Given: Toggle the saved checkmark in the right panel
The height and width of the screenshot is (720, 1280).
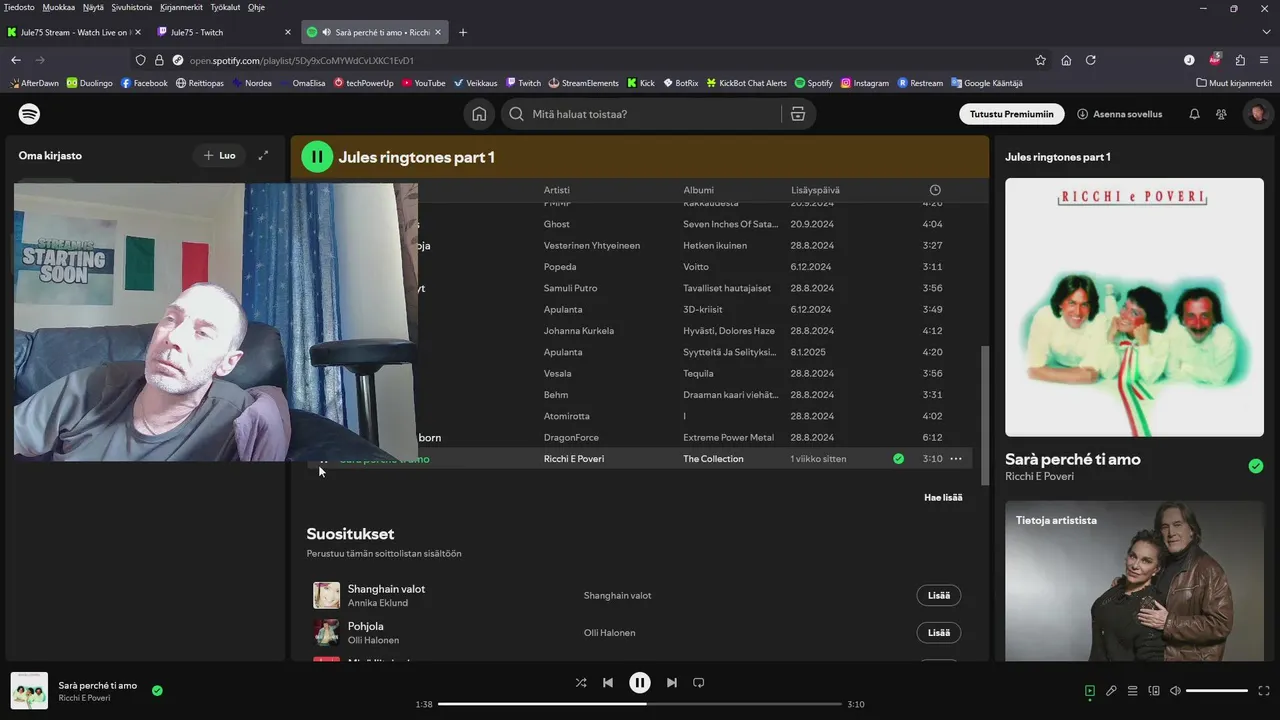Looking at the screenshot, I should click(x=1255, y=466).
